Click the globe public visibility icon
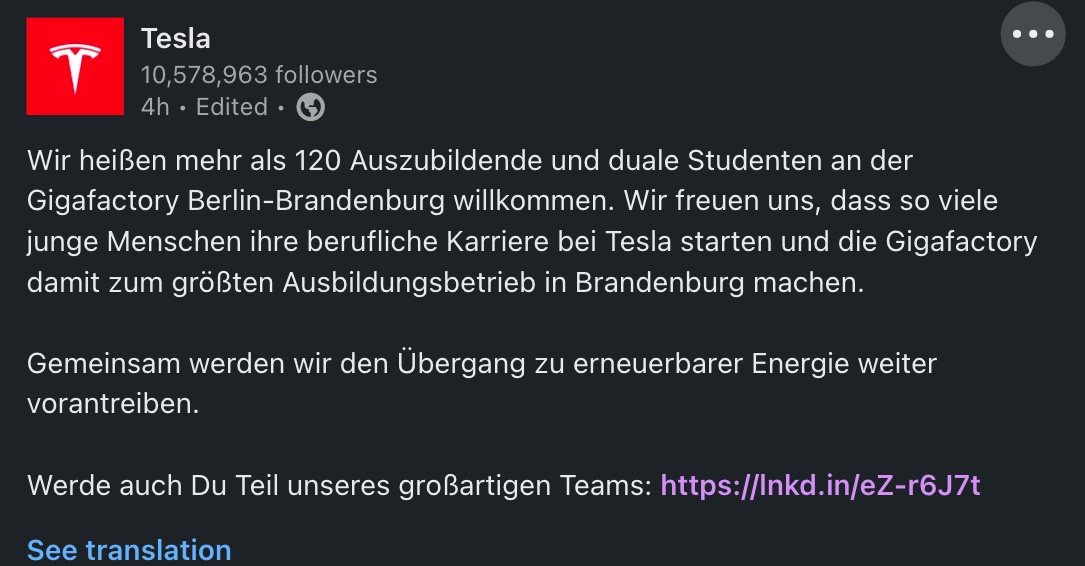 click(311, 107)
